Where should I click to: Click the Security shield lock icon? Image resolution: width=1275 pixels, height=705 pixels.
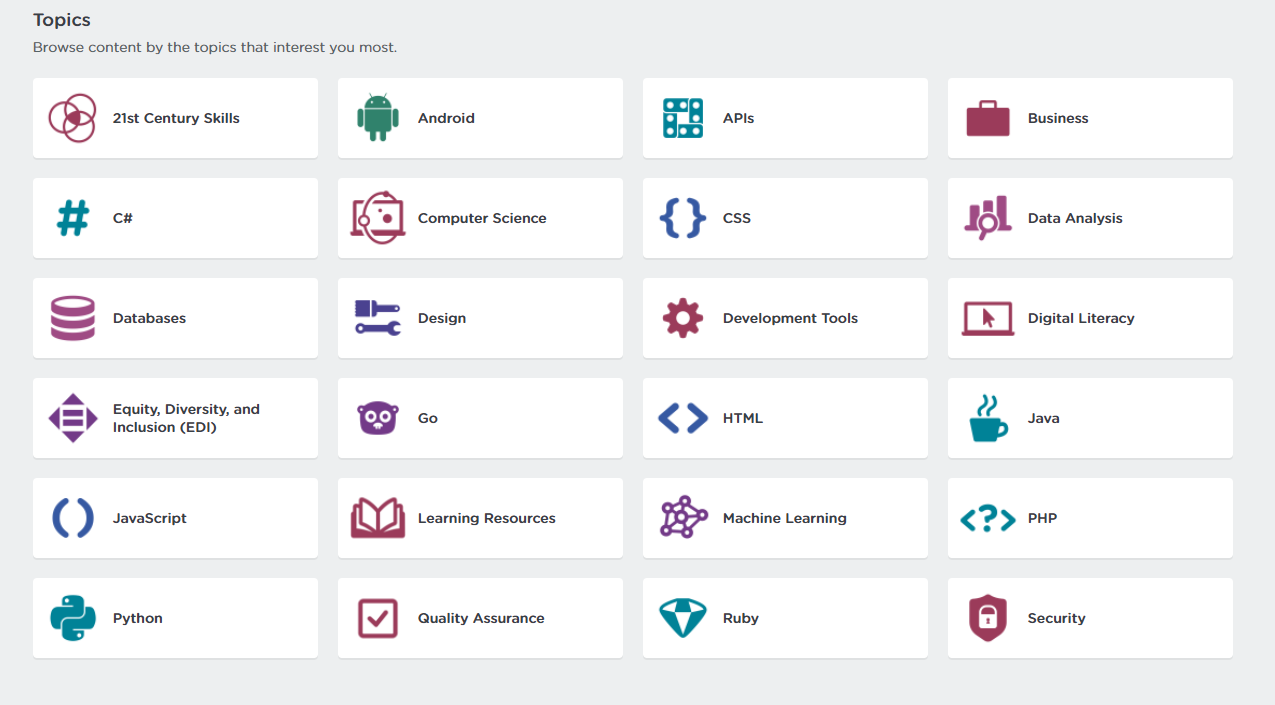(988, 618)
